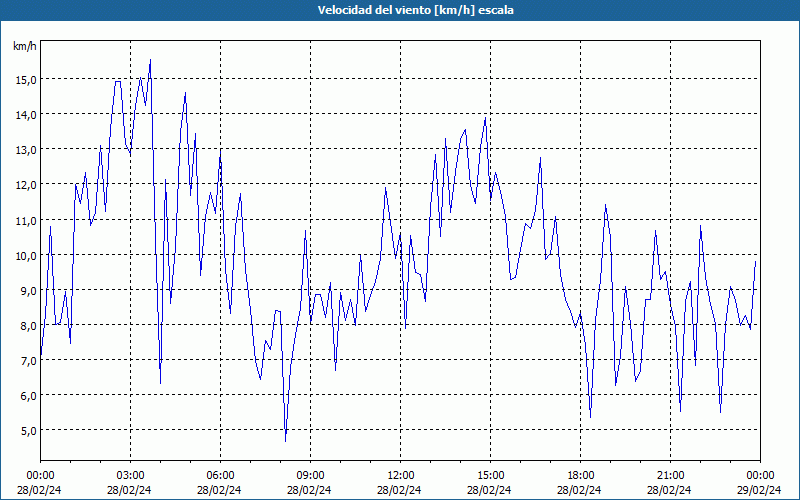This screenshot has height=500, width=800.
Task: Click the 12,0 y-axis label
Action: (x=26, y=185)
